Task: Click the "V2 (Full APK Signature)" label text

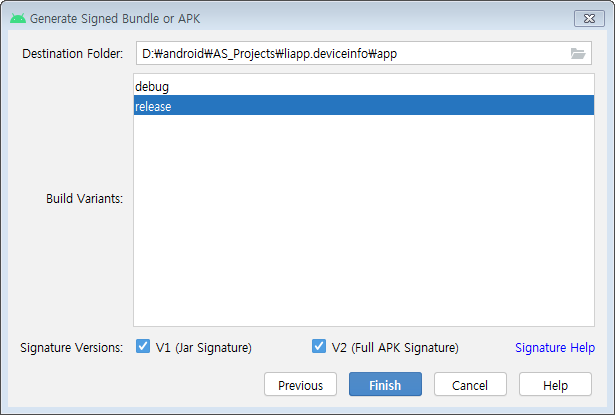Action: coord(395,348)
